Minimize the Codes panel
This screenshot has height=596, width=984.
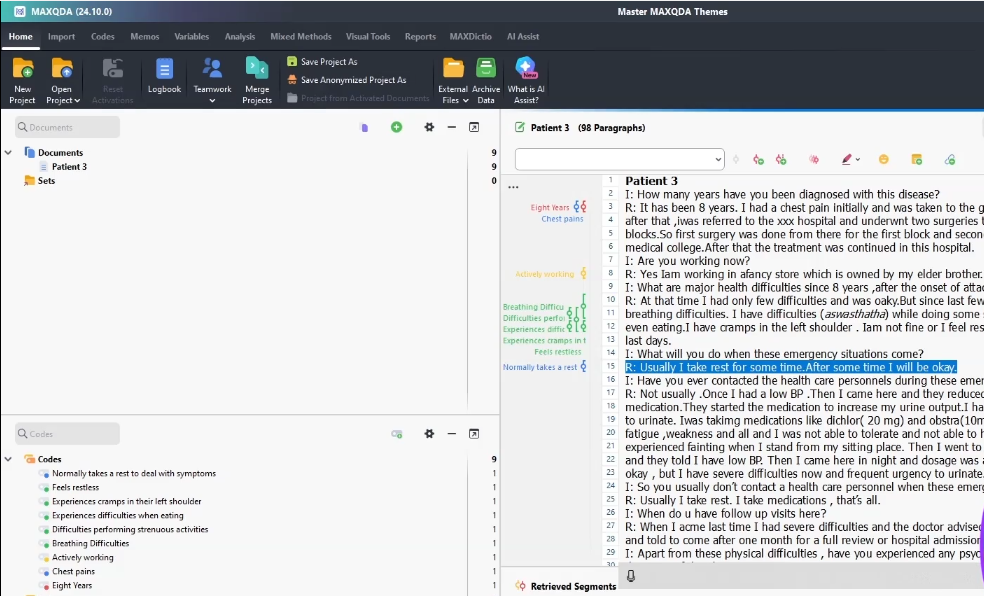click(451, 434)
